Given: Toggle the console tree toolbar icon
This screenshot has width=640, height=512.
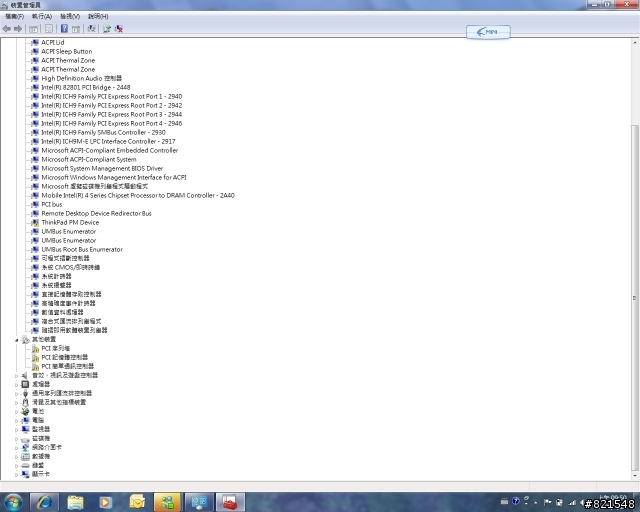Looking at the screenshot, I should 33,29.
